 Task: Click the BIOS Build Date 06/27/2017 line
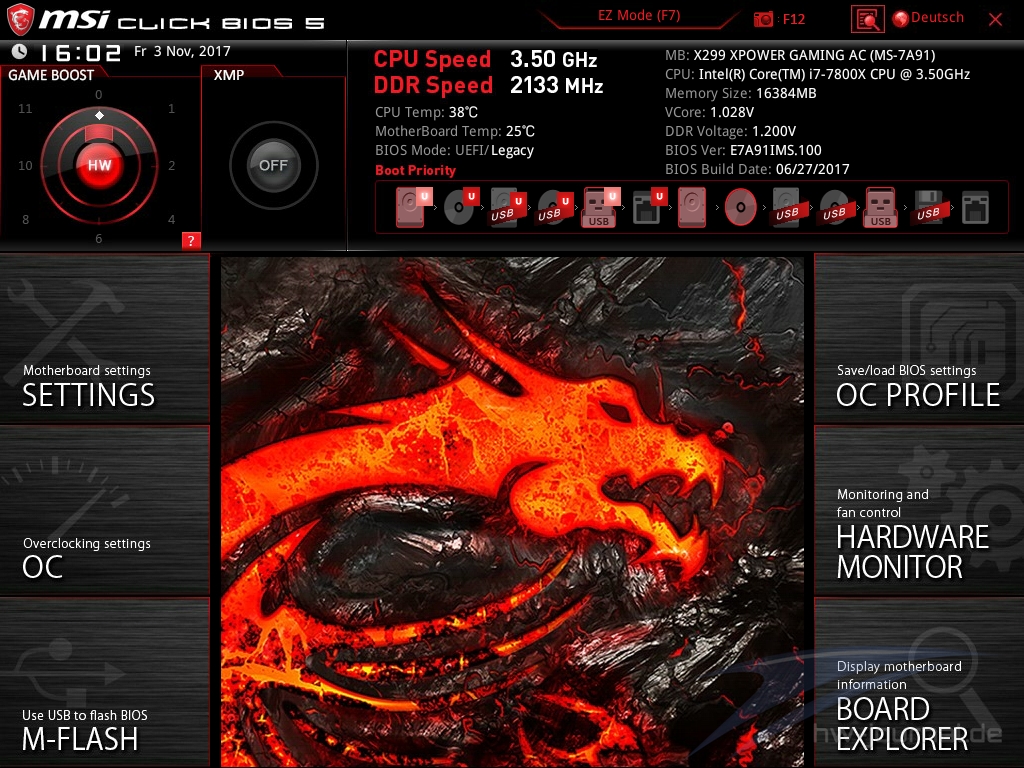point(757,168)
